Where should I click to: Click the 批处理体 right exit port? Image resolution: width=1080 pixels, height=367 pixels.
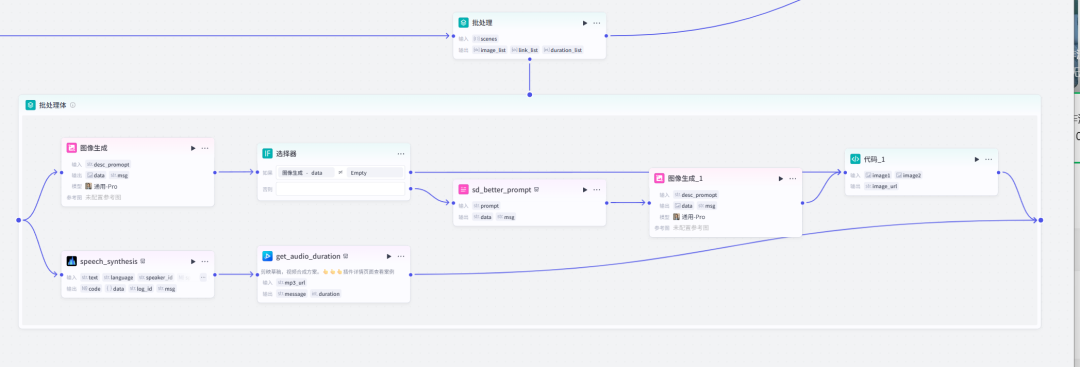(x=1041, y=220)
